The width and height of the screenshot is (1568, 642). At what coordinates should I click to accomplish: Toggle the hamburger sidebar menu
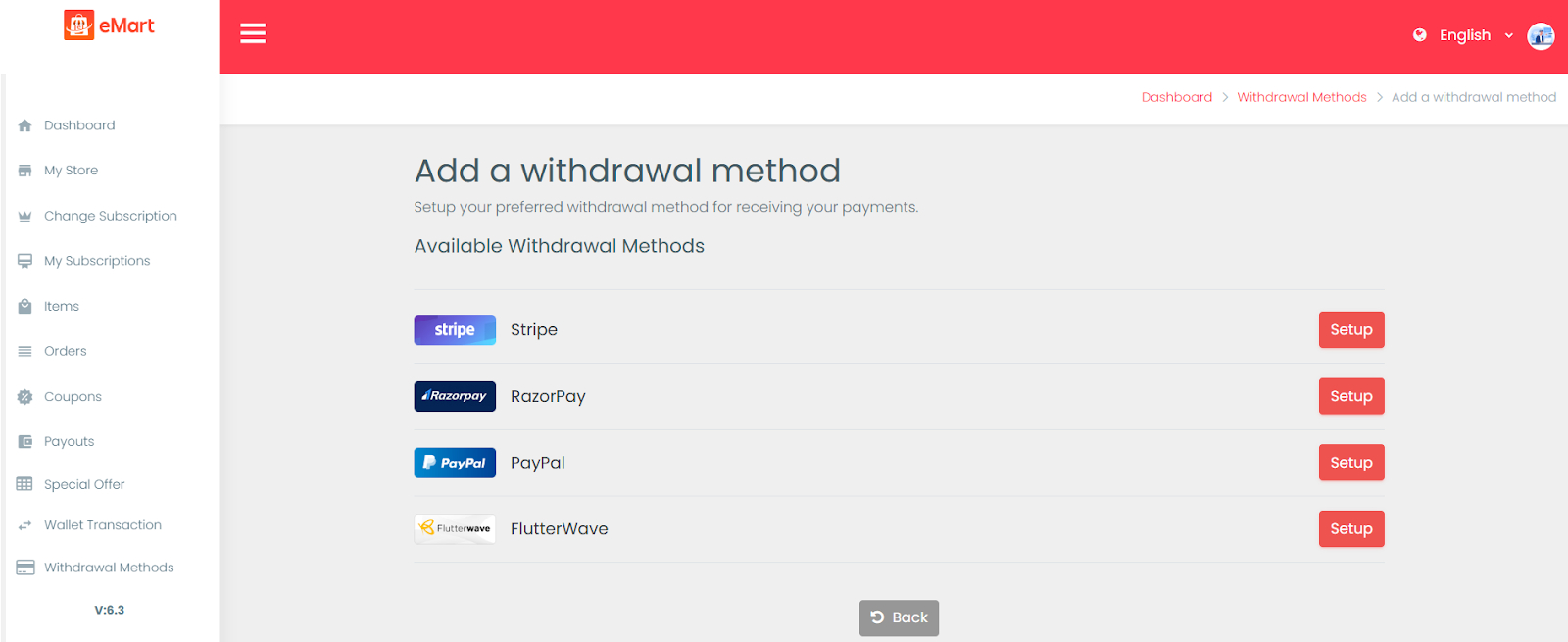[253, 33]
